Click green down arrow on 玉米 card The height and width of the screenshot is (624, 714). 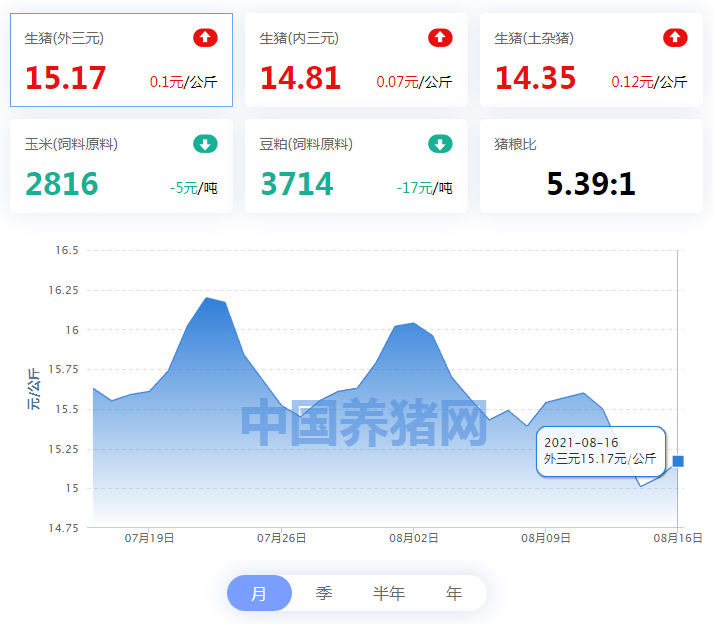[x=205, y=144]
